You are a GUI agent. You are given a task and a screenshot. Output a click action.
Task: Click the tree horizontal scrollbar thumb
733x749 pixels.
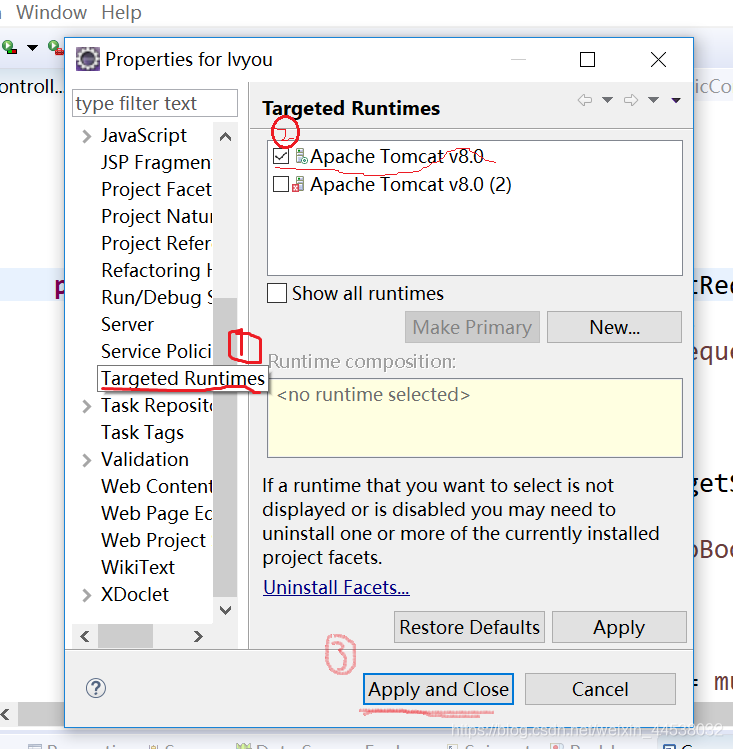coord(126,636)
